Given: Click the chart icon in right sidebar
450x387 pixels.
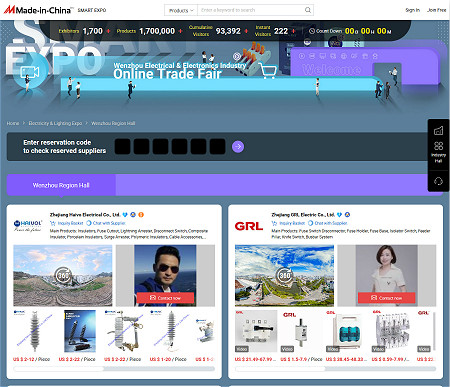Looking at the screenshot, I should click(x=438, y=130).
